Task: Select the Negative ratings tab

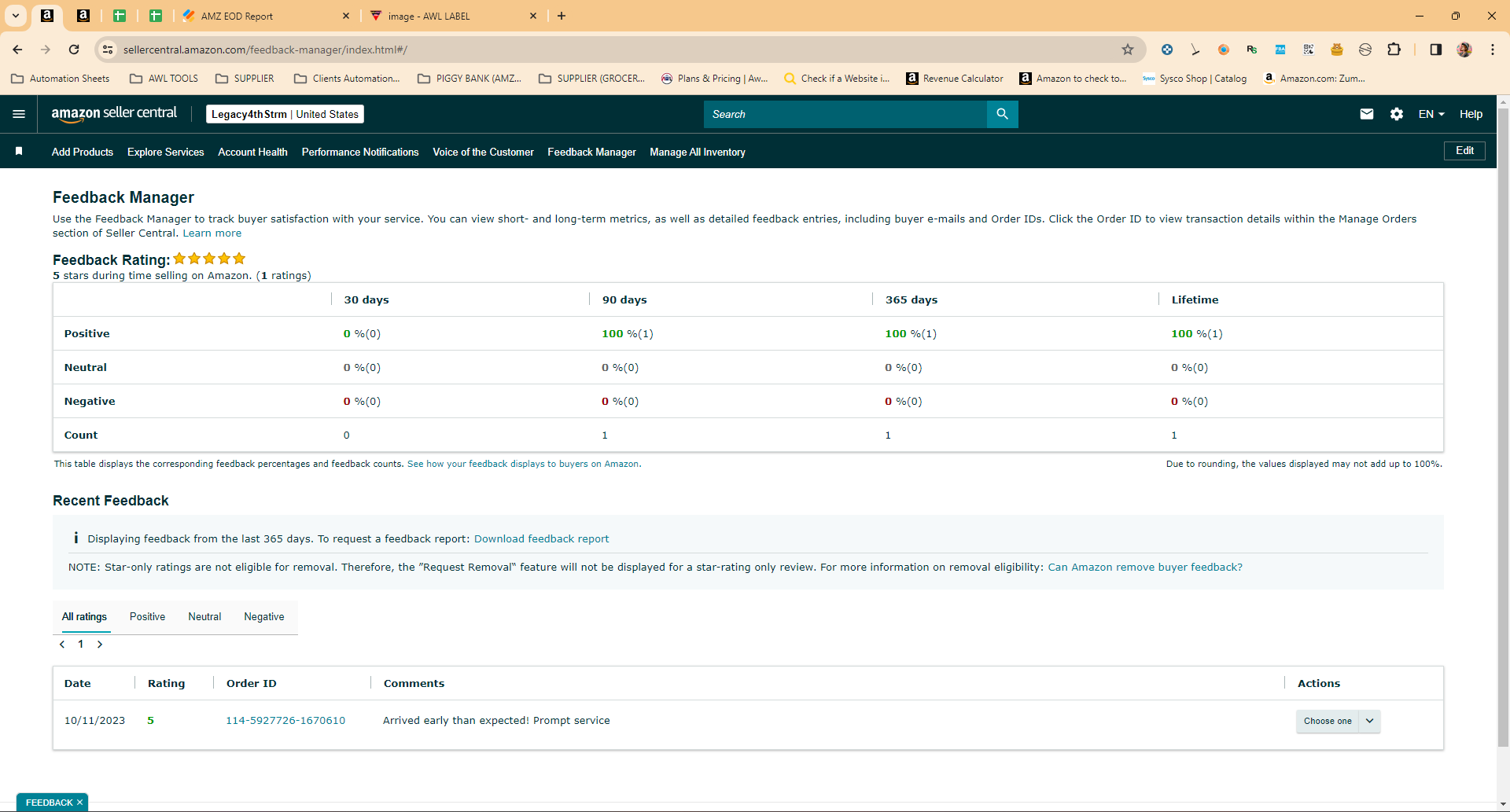Action: click(264, 617)
